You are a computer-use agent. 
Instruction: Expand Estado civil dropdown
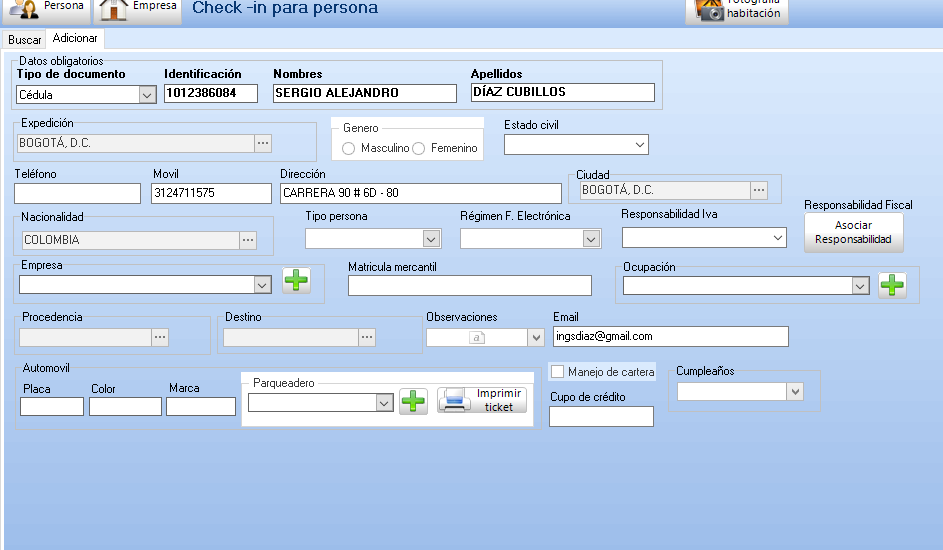(x=640, y=145)
